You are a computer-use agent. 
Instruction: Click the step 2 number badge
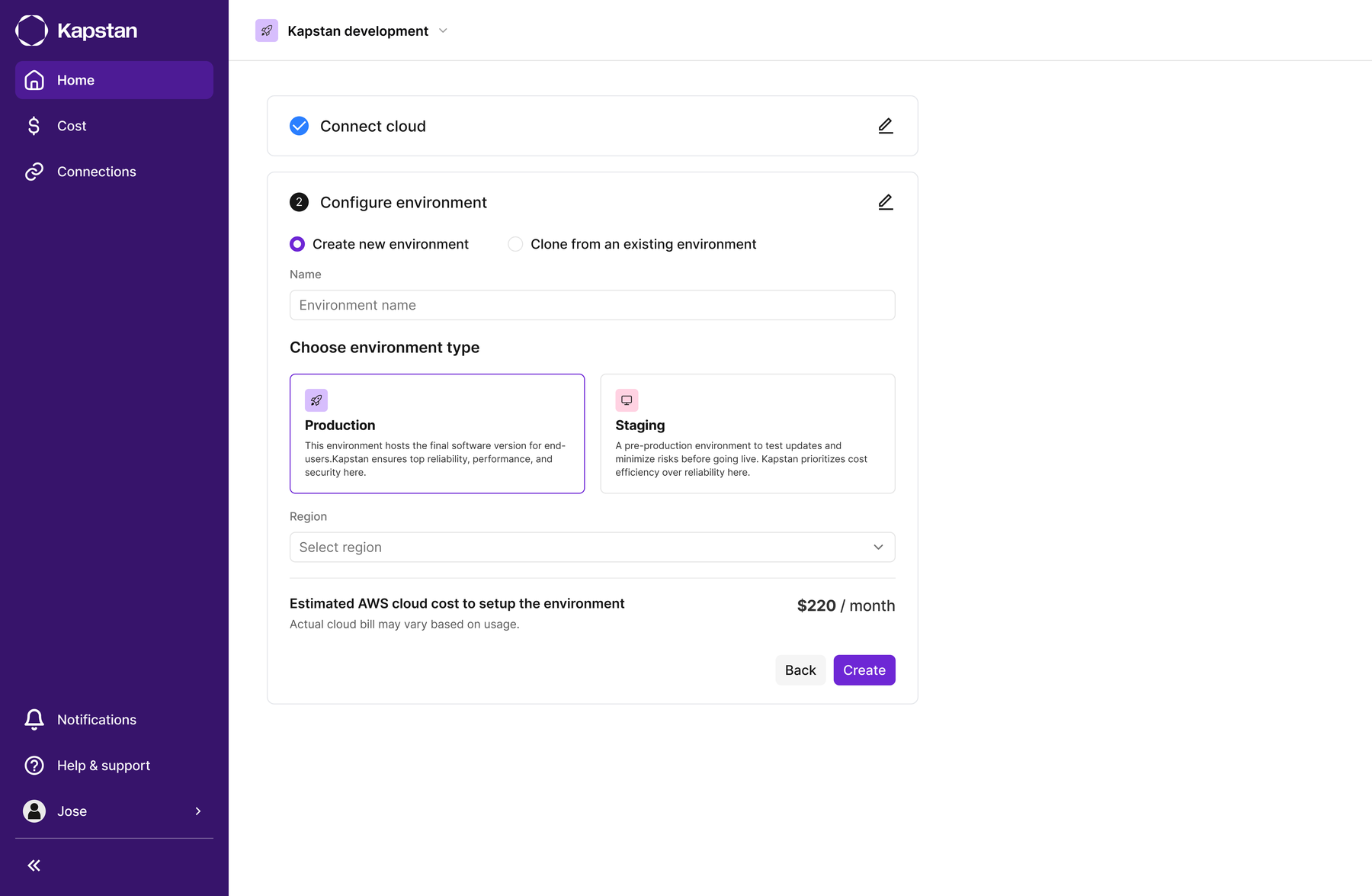[x=300, y=202]
